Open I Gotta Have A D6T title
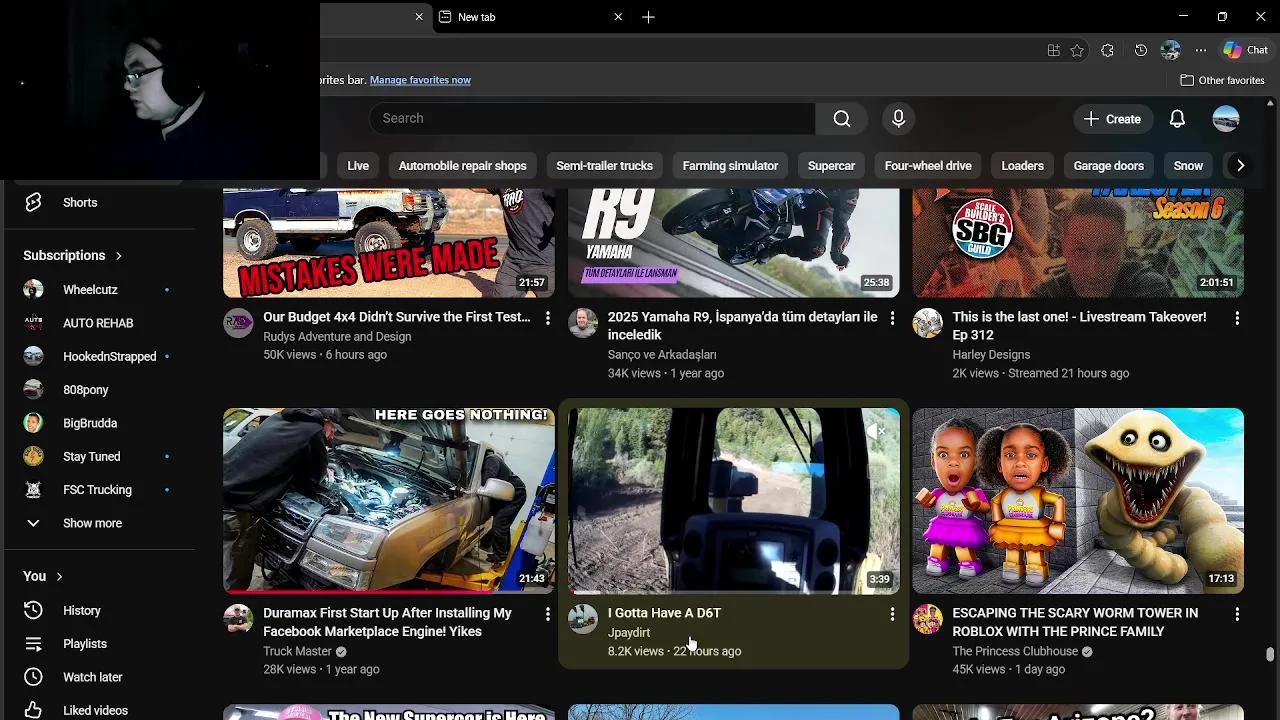1280x720 pixels. (x=664, y=613)
